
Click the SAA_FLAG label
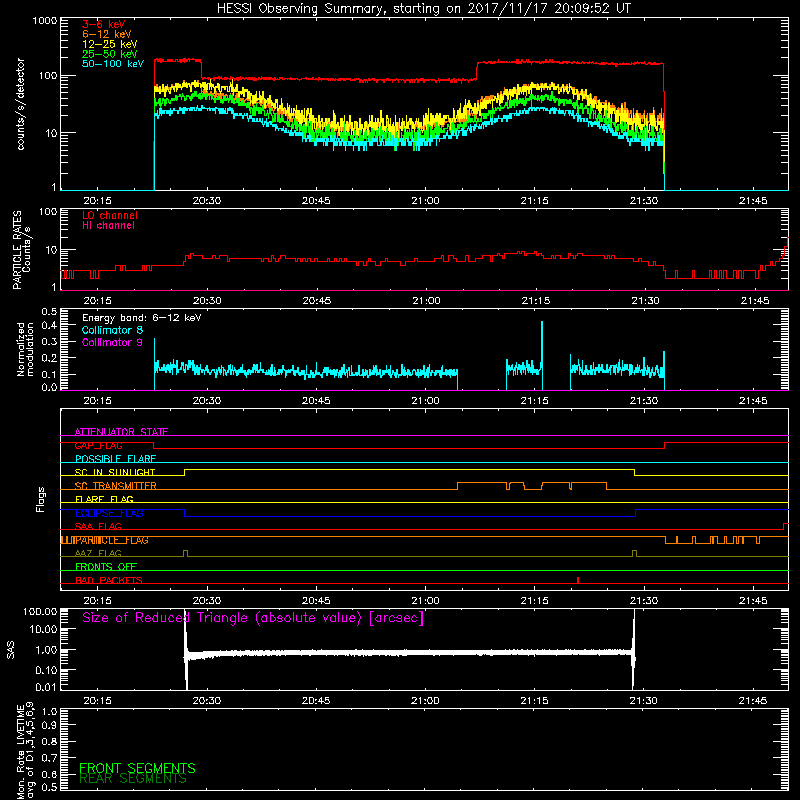(x=98, y=527)
